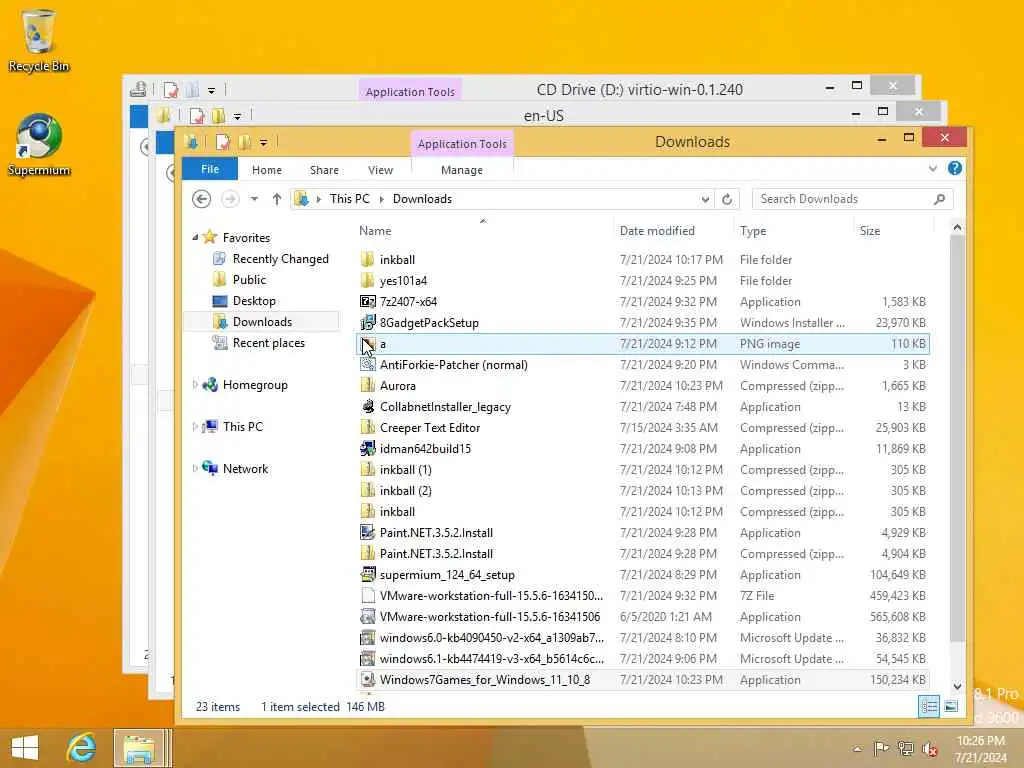Screen dimensions: 1024x768
Task: Launch Supermium from the desktop shortcut
Action: (38, 145)
